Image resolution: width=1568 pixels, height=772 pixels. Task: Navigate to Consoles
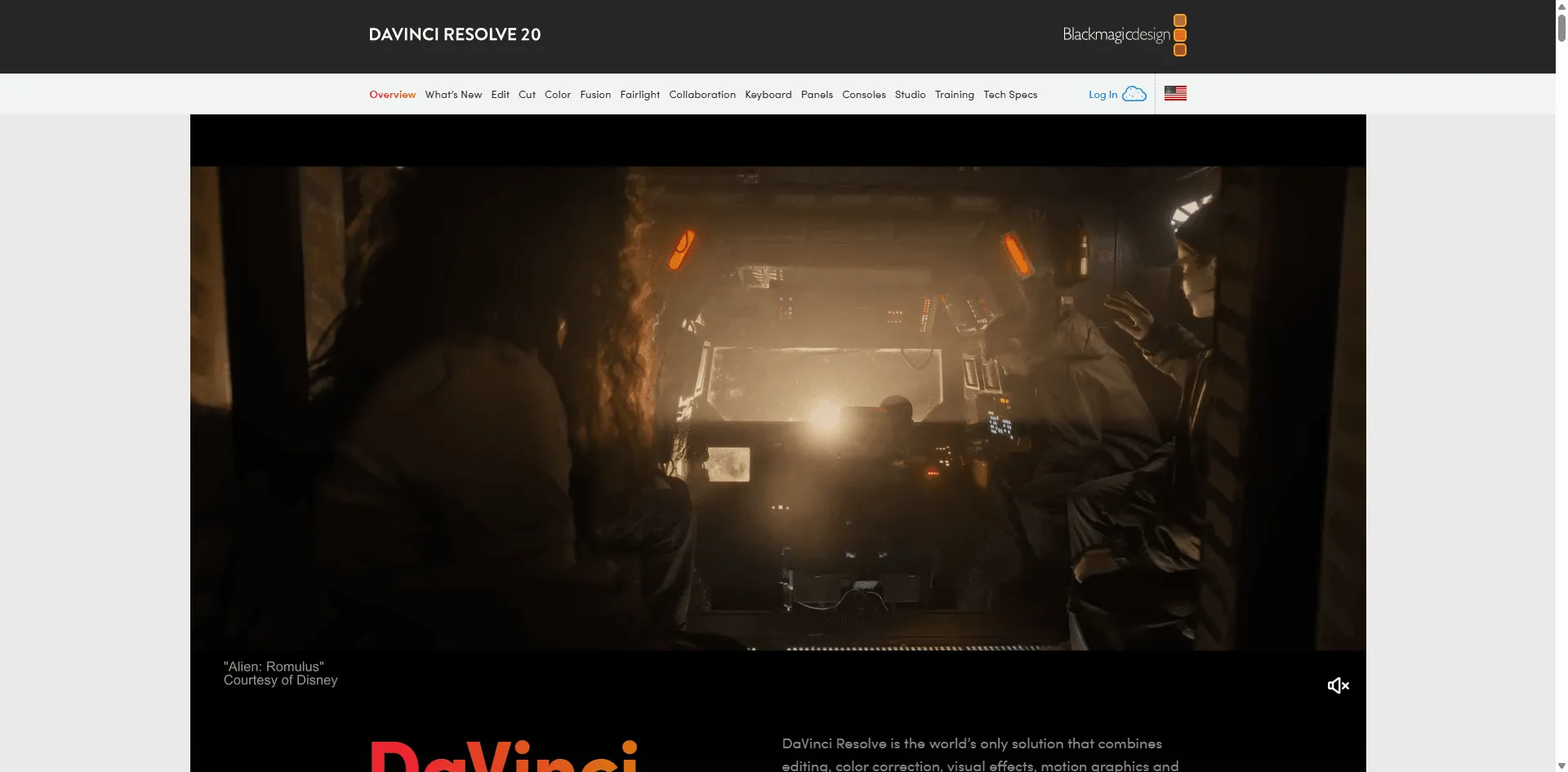pos(863,95)
